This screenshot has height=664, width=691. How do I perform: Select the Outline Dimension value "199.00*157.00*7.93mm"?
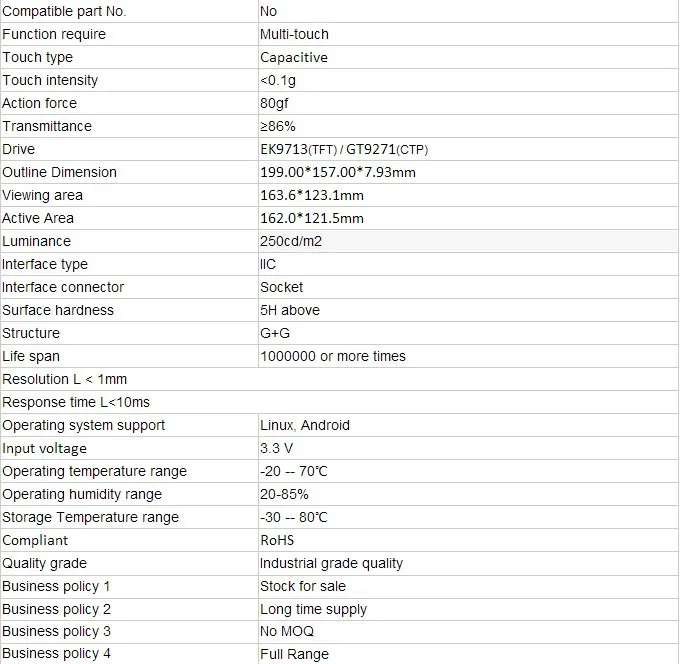coord(337,172)
